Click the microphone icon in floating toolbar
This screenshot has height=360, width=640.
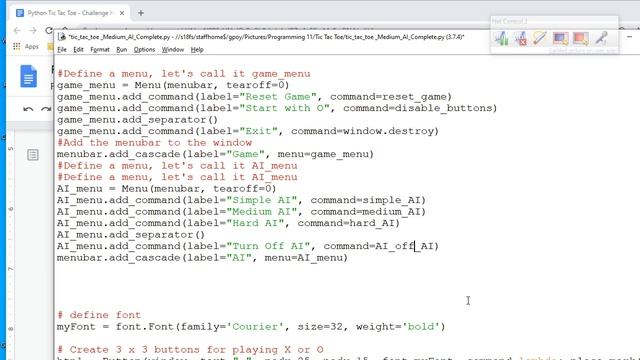(x=601, y=38)
